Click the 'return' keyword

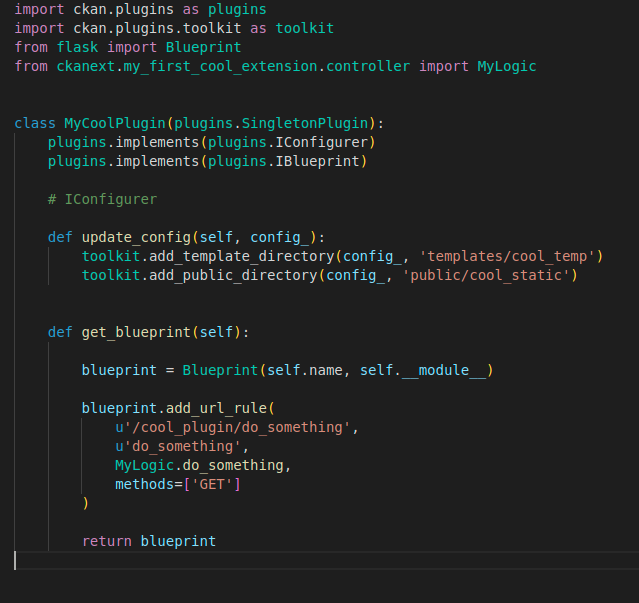click(x=107, y=541)
